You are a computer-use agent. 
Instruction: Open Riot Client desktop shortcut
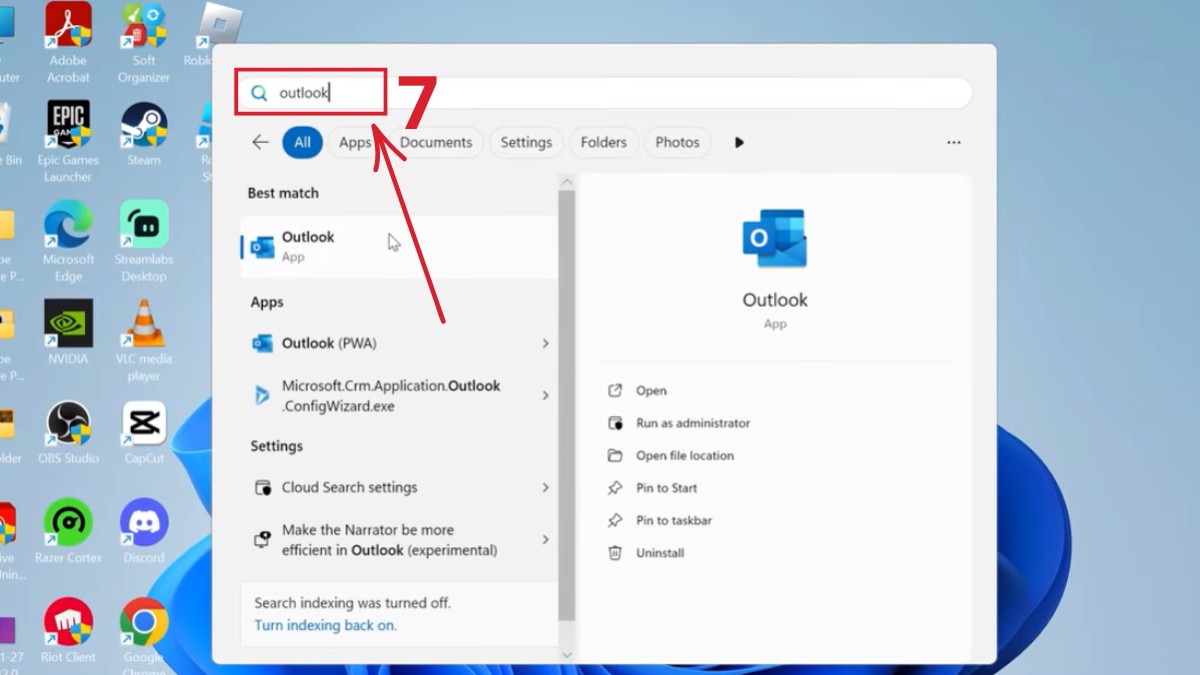68,631
